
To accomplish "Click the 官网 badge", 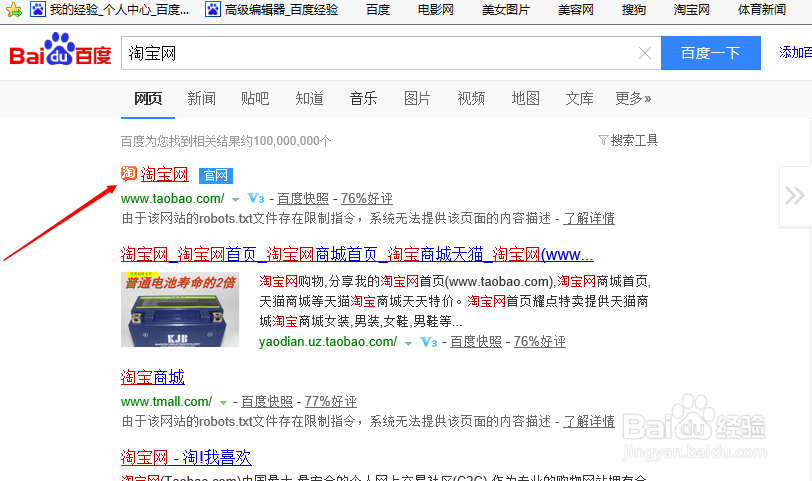I will [x=216, y=176].
